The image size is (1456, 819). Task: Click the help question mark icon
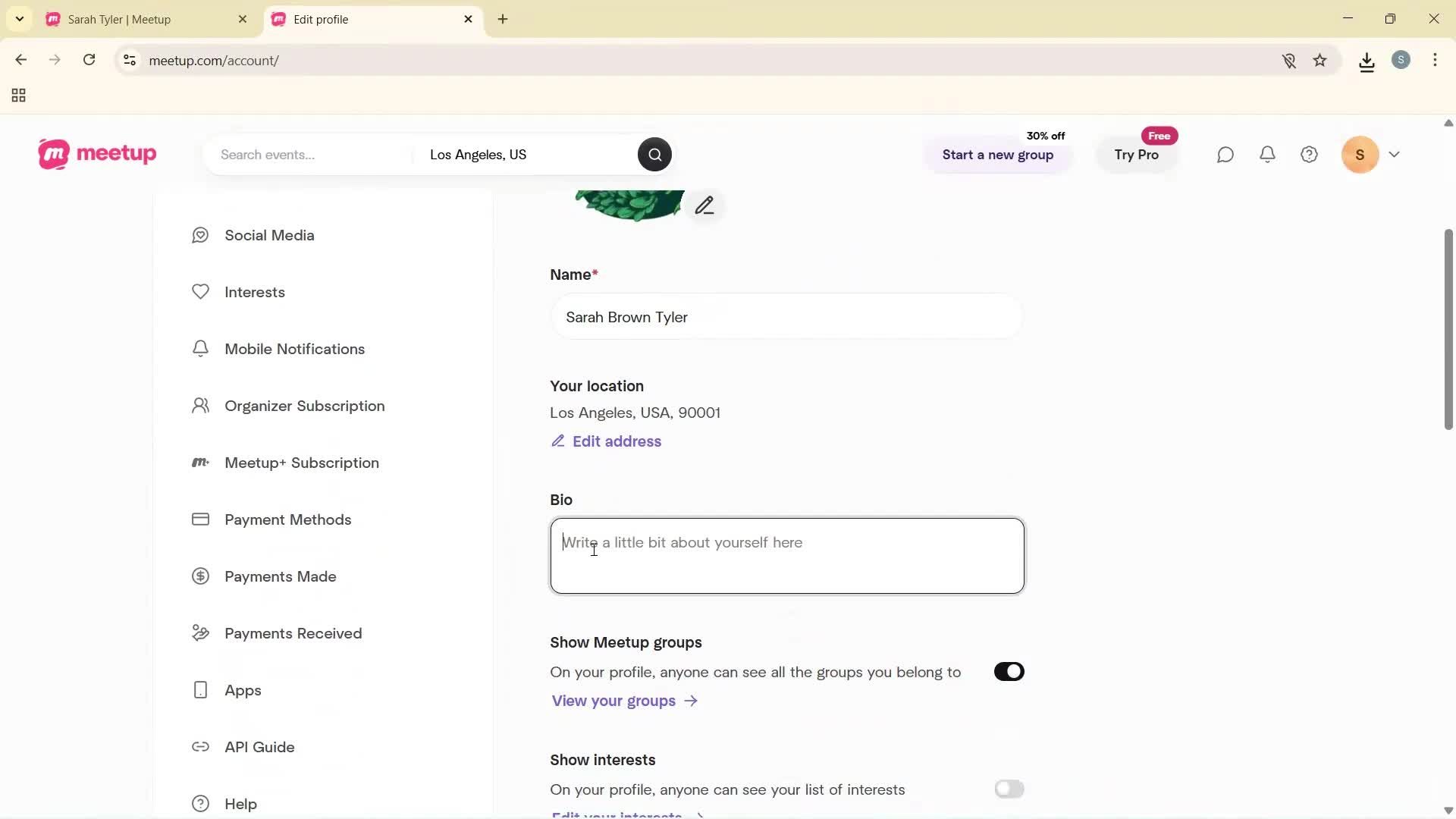[x=1309, y=154]
